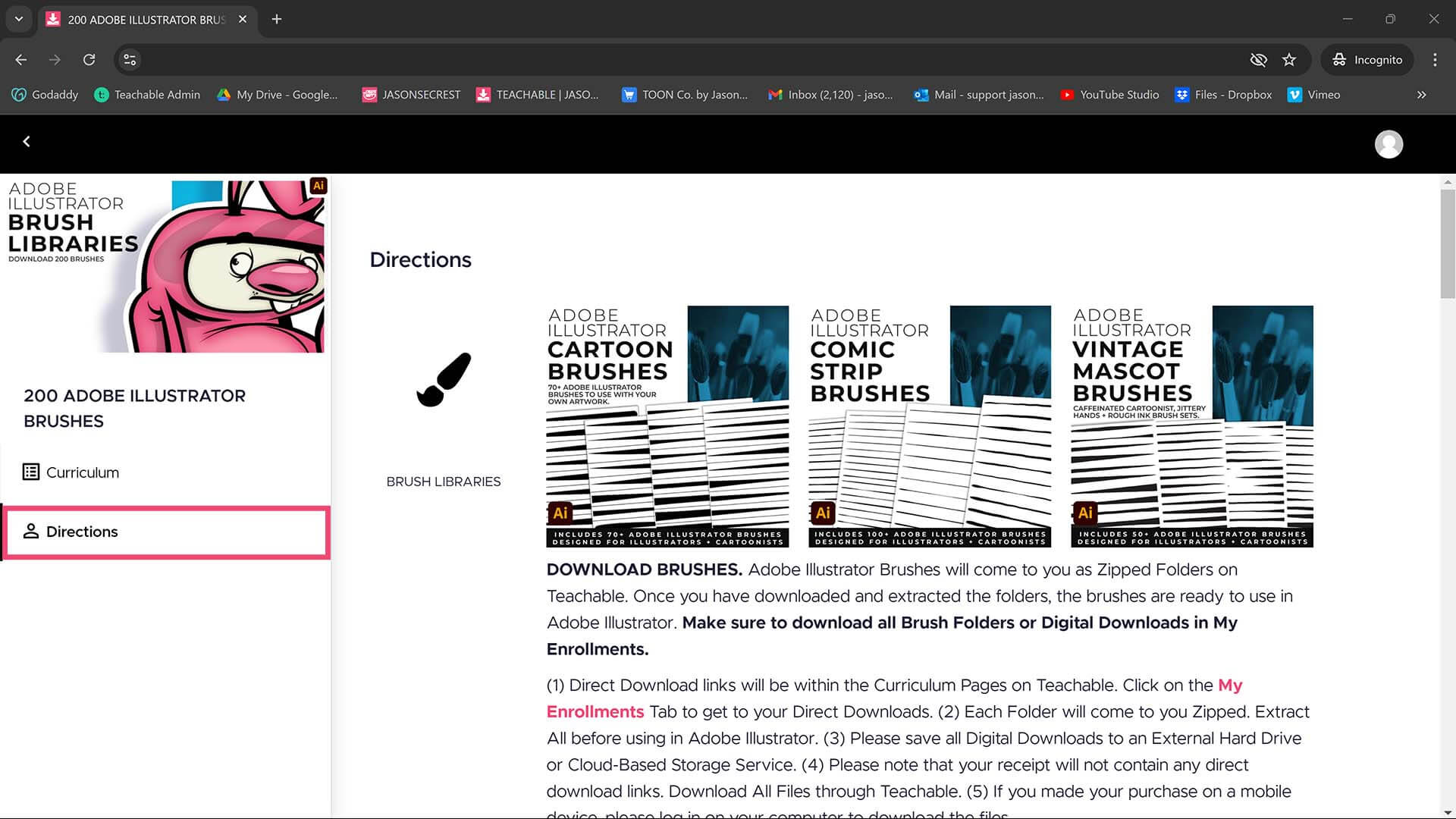
Task: Bookmark this page with the star icon
Action: coord(1289,60)
